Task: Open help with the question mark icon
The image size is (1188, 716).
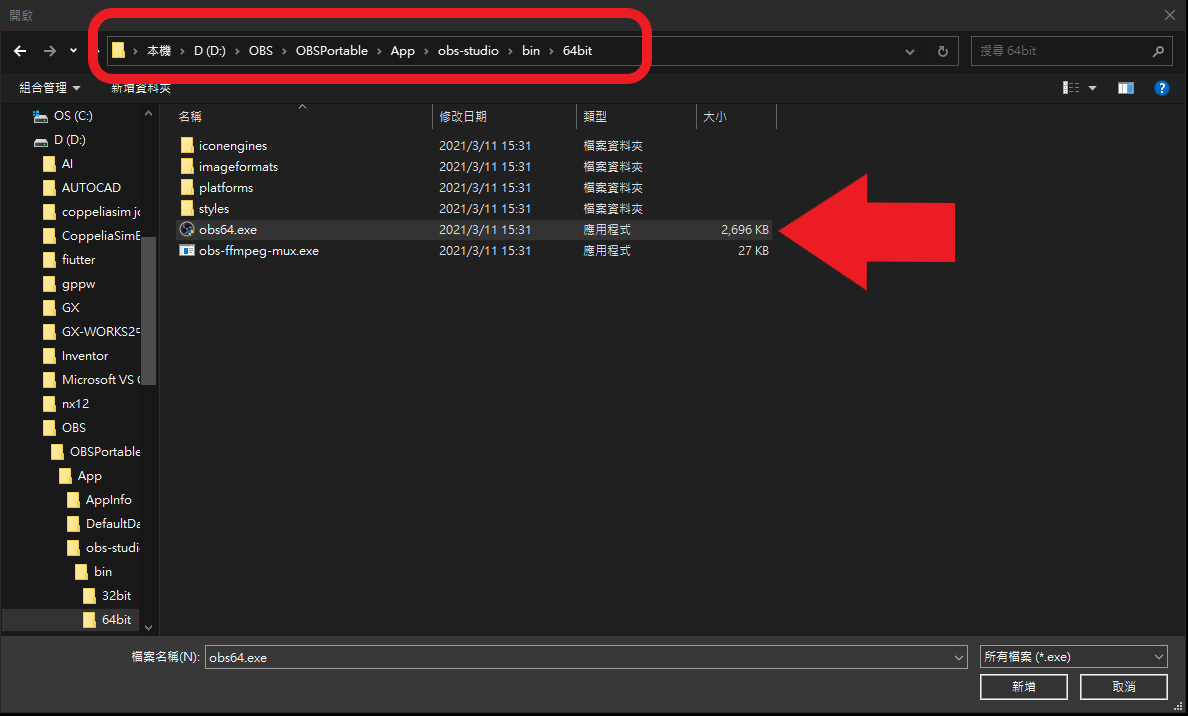Action: coord(1161,88)
